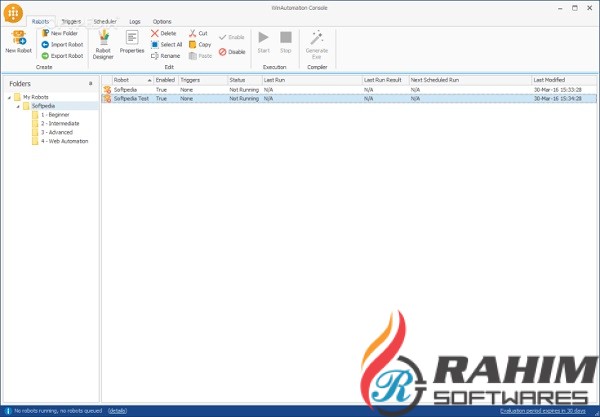Sort by the Robot column header
Image resolution: width=600 pixels, height=417 pixels.
point(132,80)
